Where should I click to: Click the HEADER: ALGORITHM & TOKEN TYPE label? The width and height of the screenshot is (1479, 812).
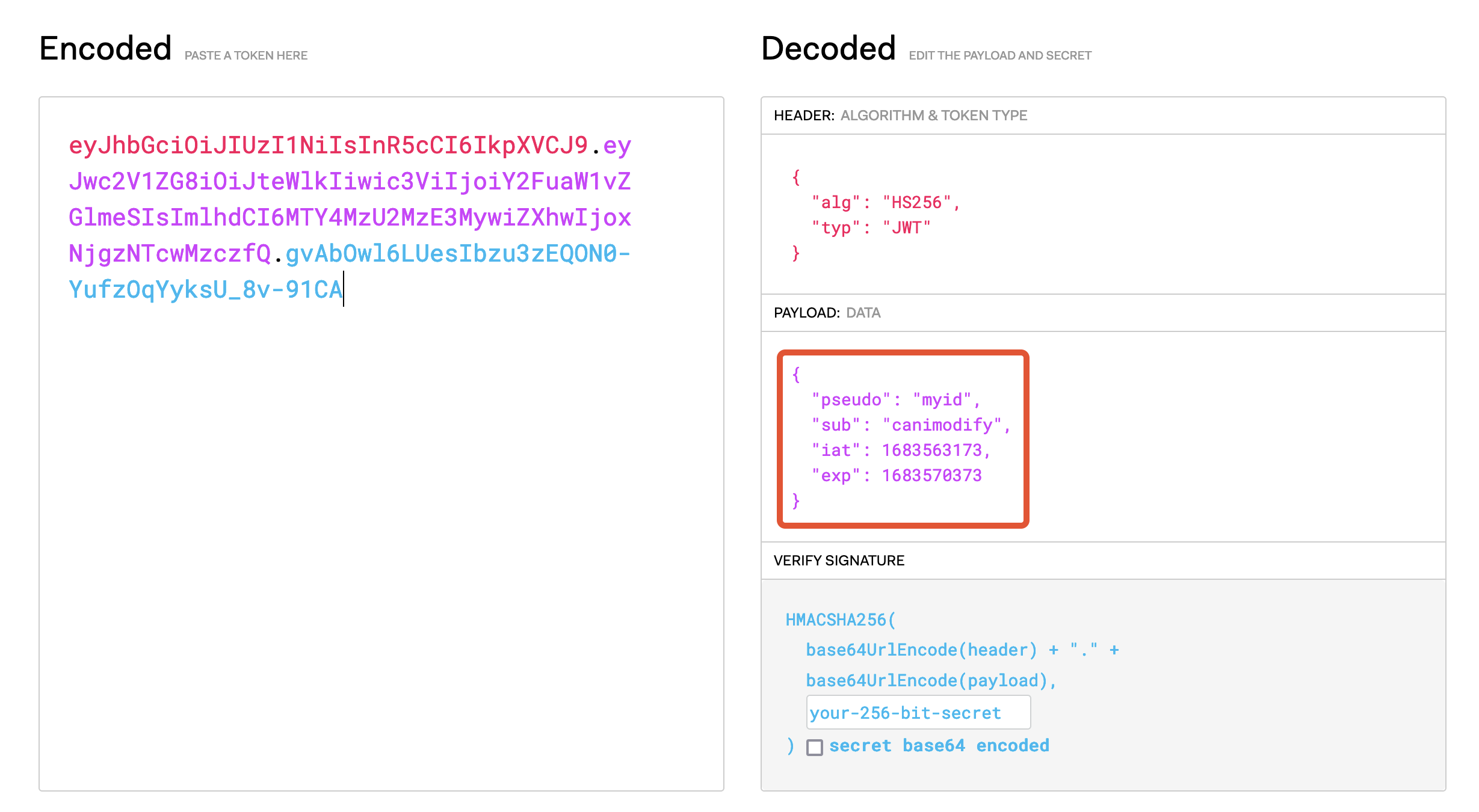pos(900,115)
